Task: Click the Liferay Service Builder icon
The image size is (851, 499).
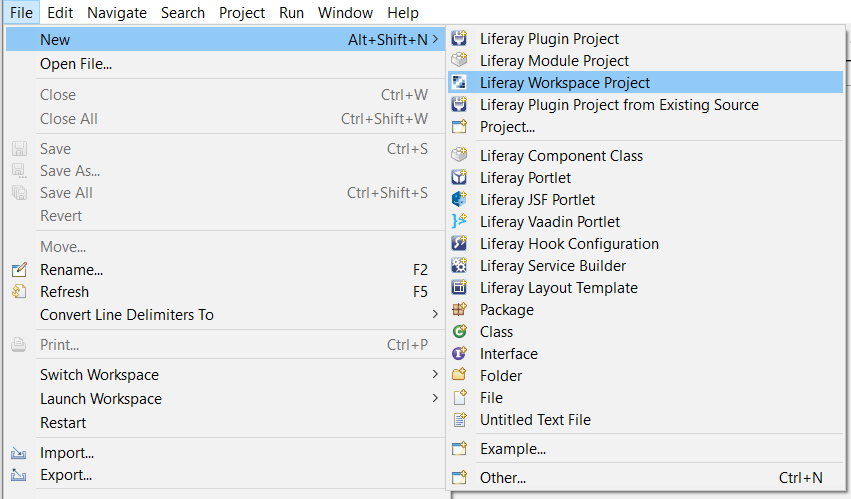Action: coord(459,266)
